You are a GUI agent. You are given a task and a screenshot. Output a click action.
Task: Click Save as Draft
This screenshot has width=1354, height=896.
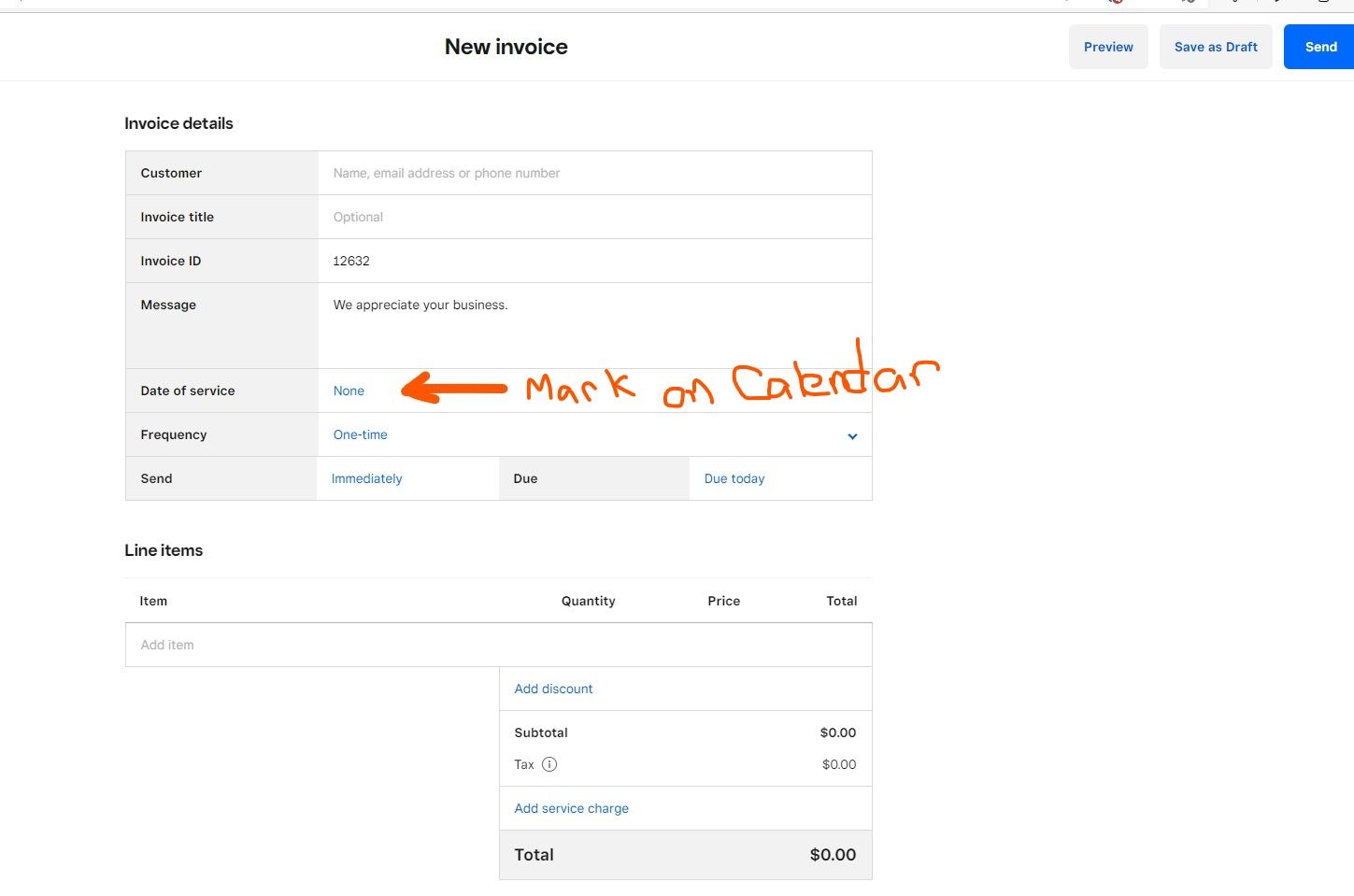(x=1216, y=46)
